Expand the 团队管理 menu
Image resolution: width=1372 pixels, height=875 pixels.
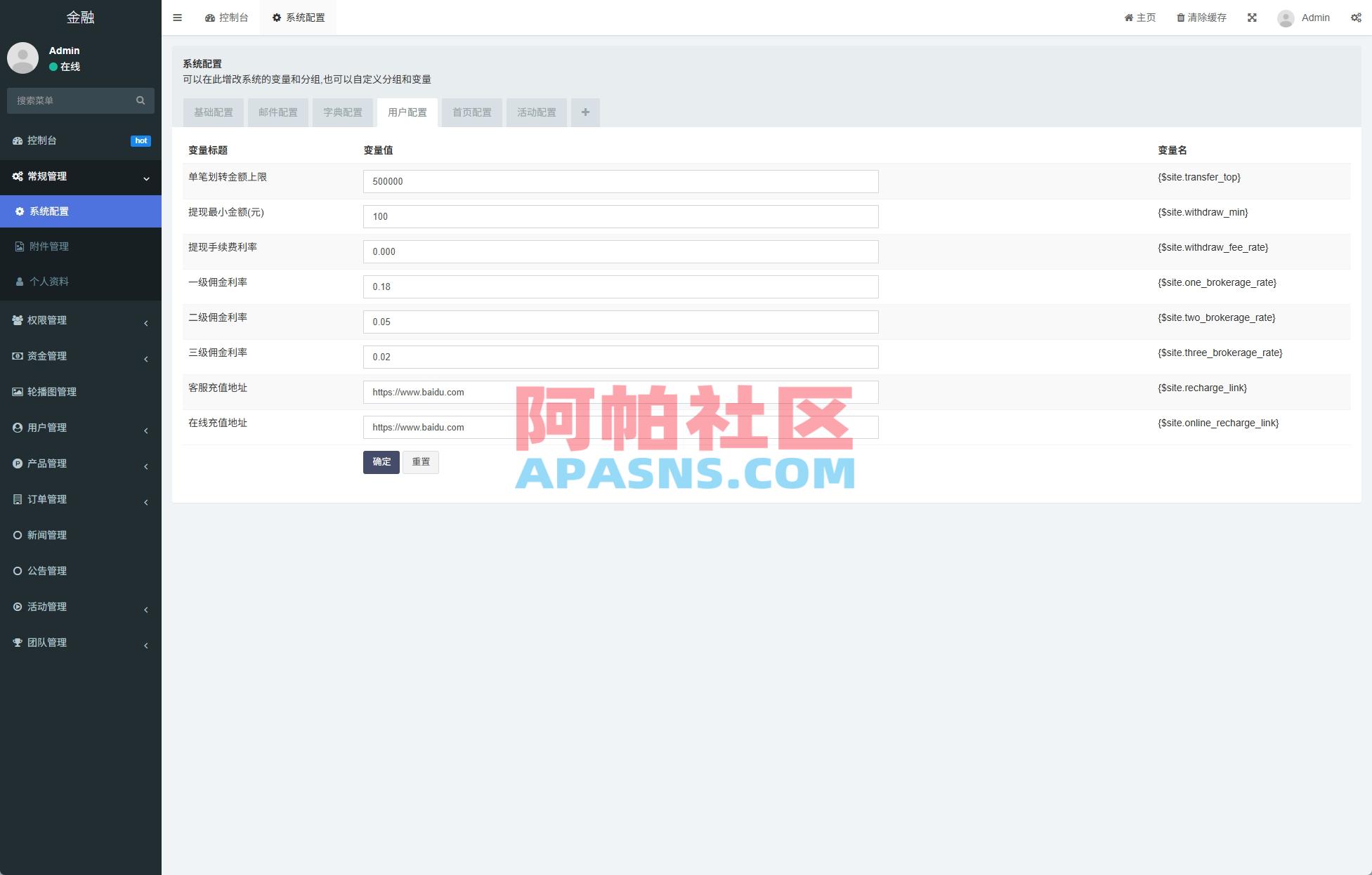pyautogui.click(x=47, y=642)
